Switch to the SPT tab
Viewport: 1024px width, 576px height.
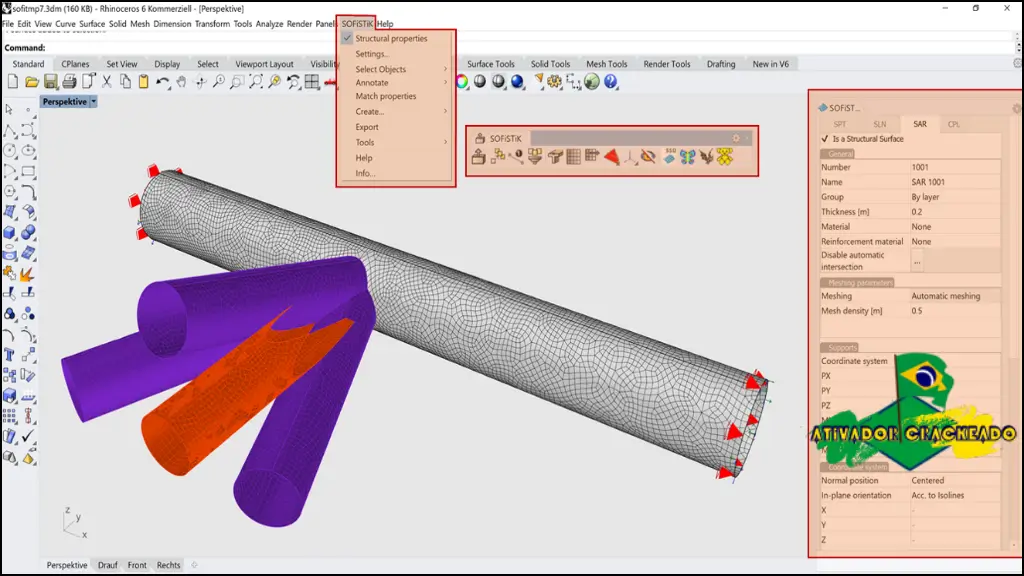tap(840, 124)
